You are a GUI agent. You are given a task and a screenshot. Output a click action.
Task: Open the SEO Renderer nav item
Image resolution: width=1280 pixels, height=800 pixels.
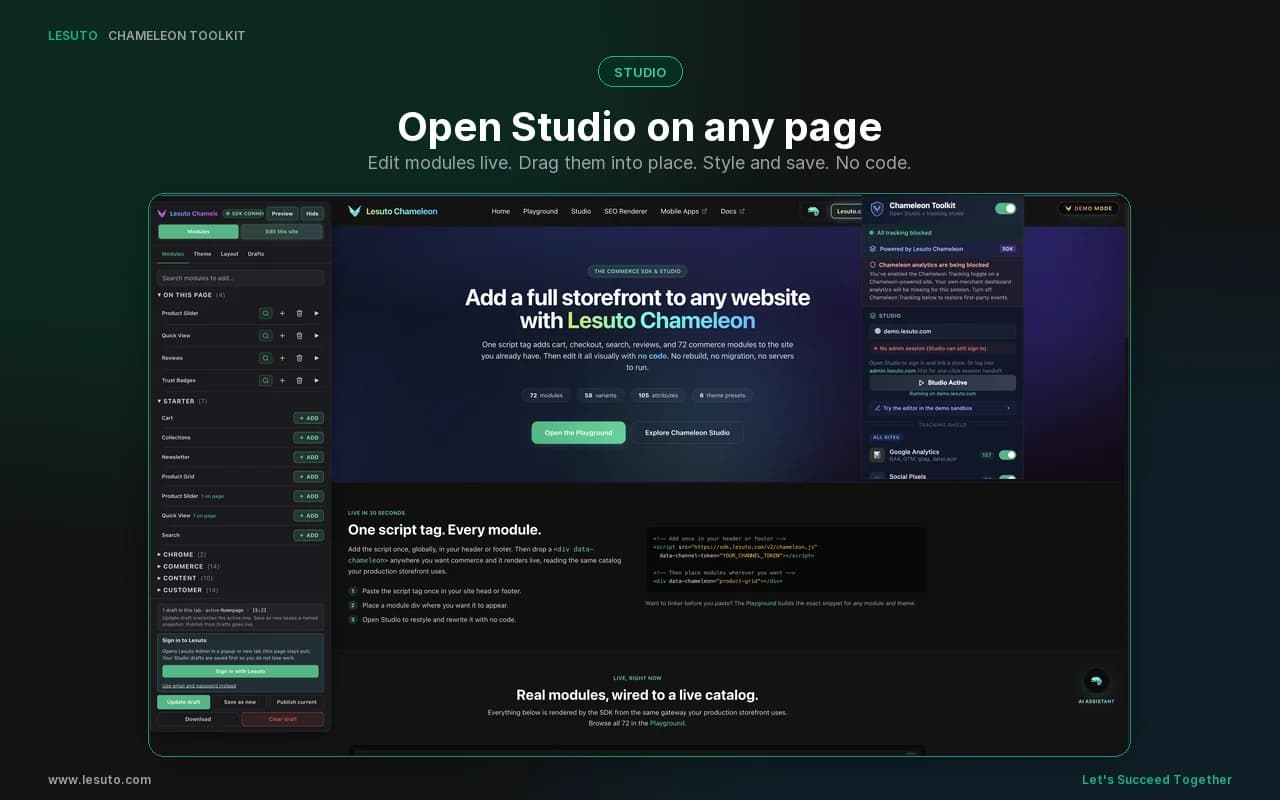point(625,211)
